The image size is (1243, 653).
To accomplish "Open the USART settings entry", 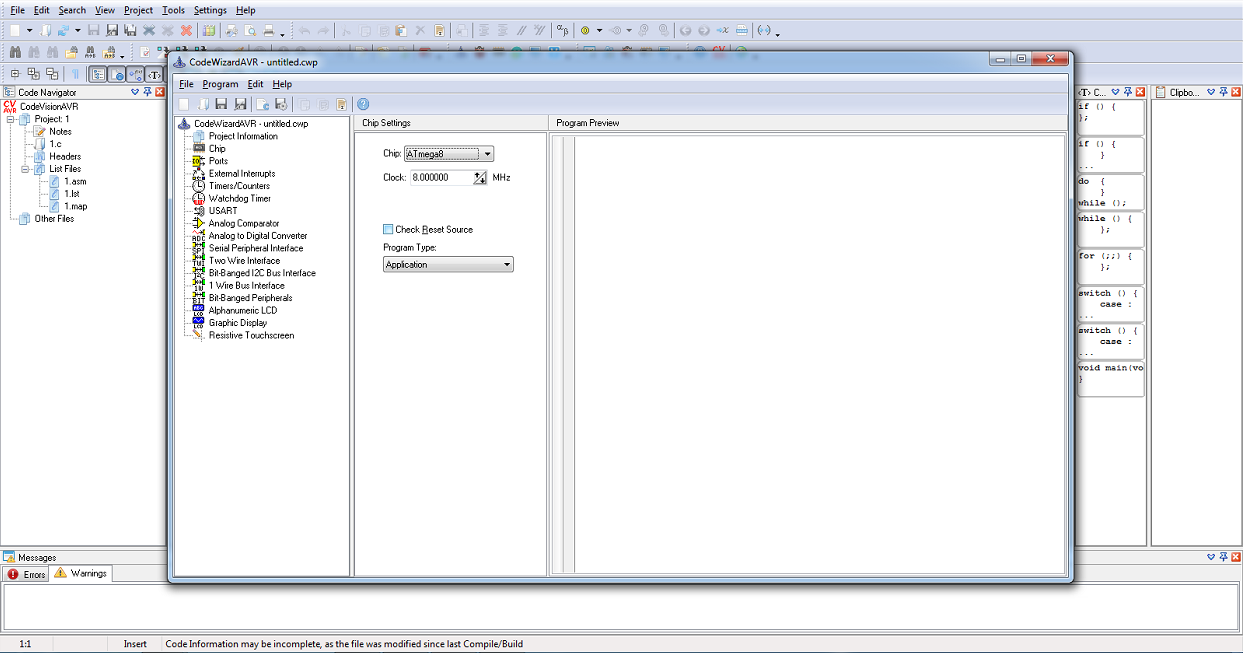I will 223,211.
